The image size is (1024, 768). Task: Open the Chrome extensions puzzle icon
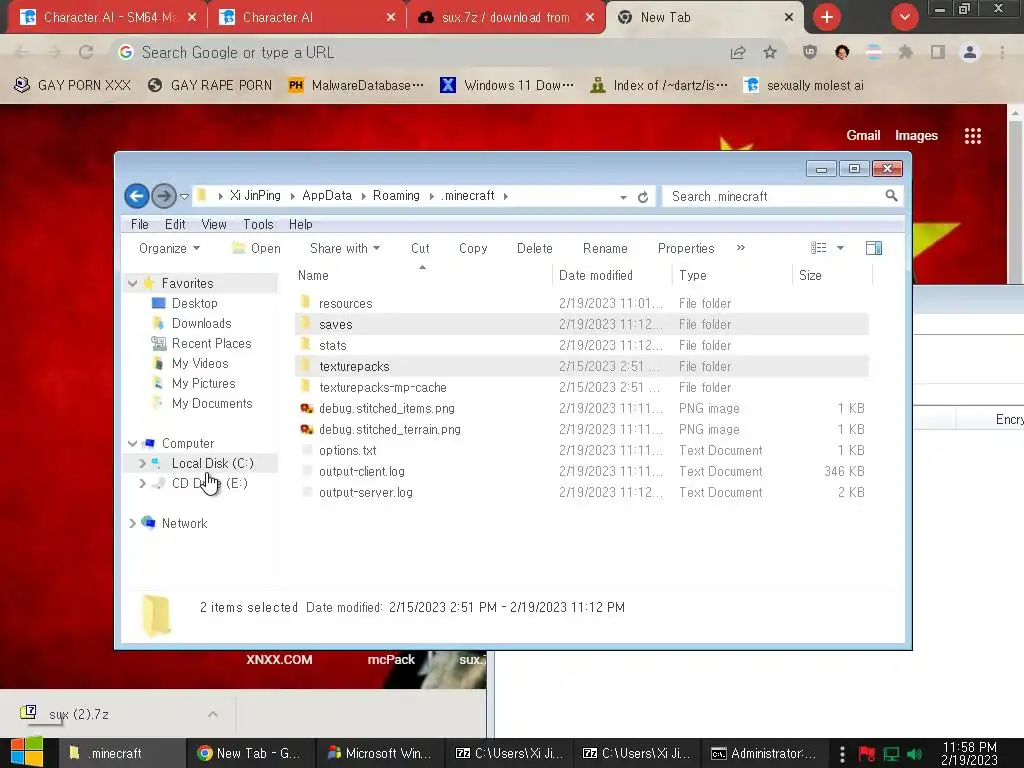pyautogui.click(x=905, y=52)
